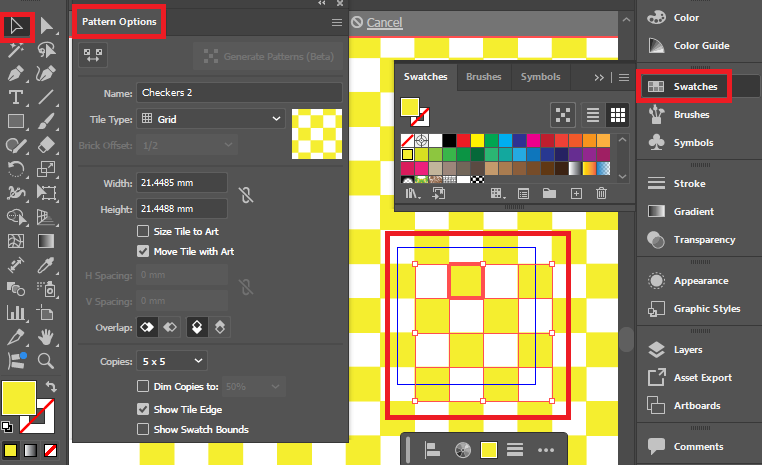The height and width of the screenshot is (465, 762).
Task: Switch Swatches panel to list view
Action: coord(593,115)
